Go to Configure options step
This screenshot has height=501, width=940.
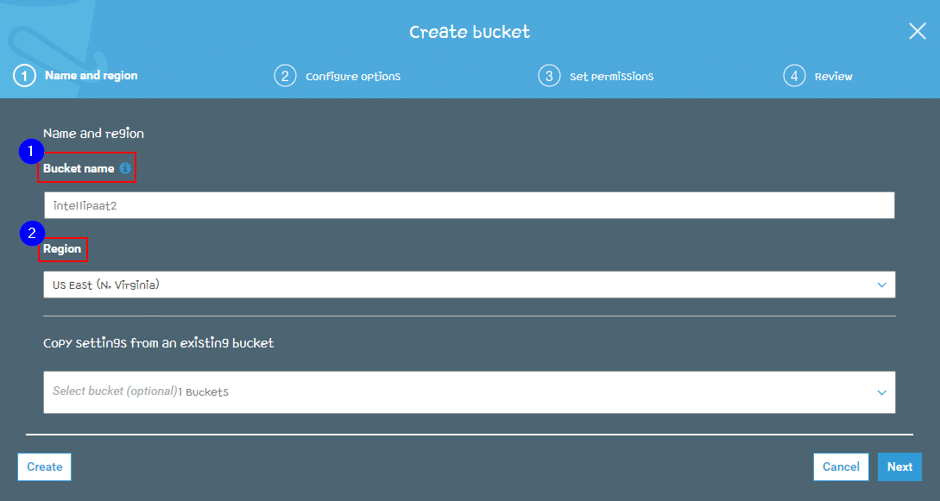353,77
